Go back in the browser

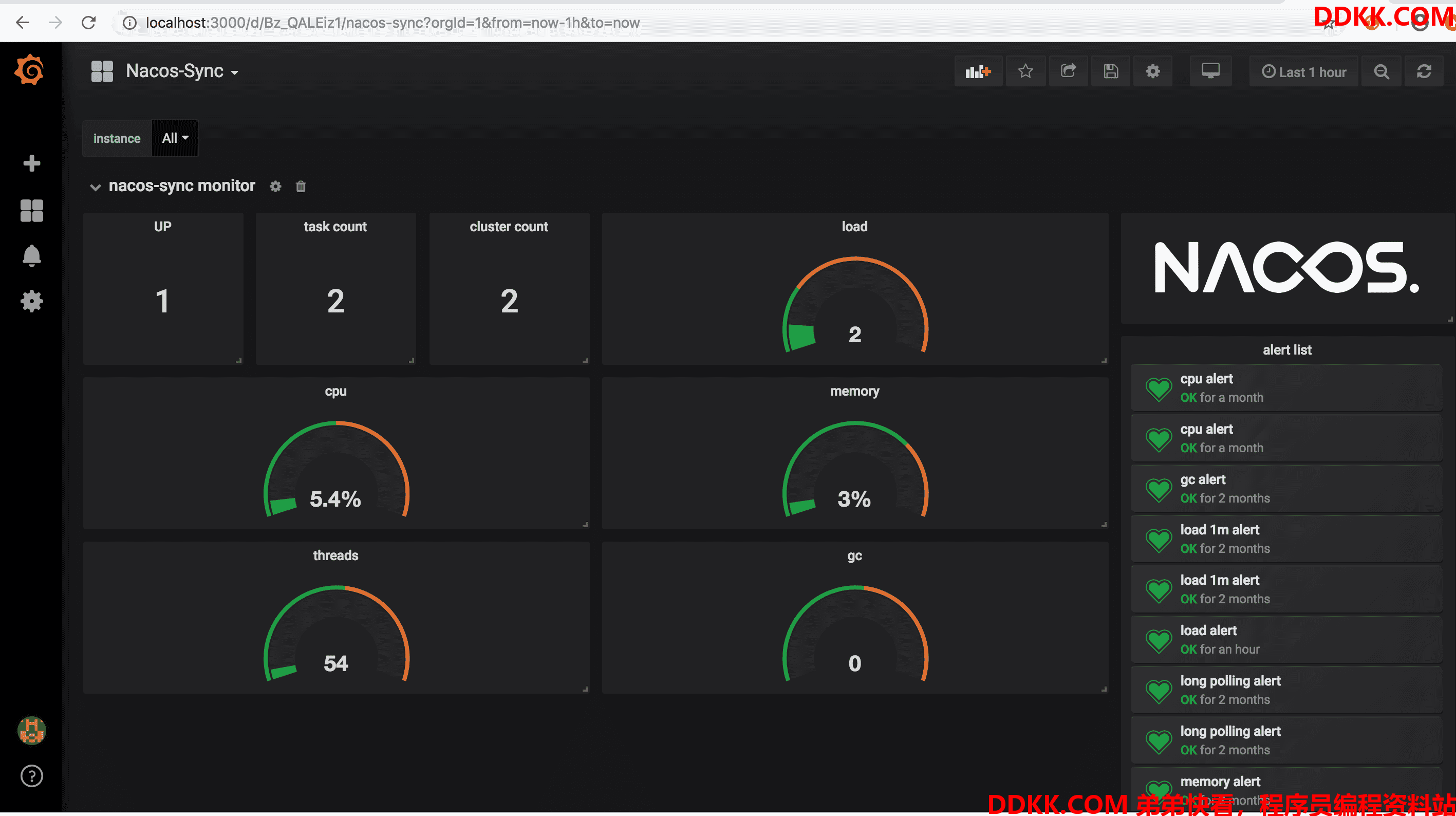(x=23, y=23)
